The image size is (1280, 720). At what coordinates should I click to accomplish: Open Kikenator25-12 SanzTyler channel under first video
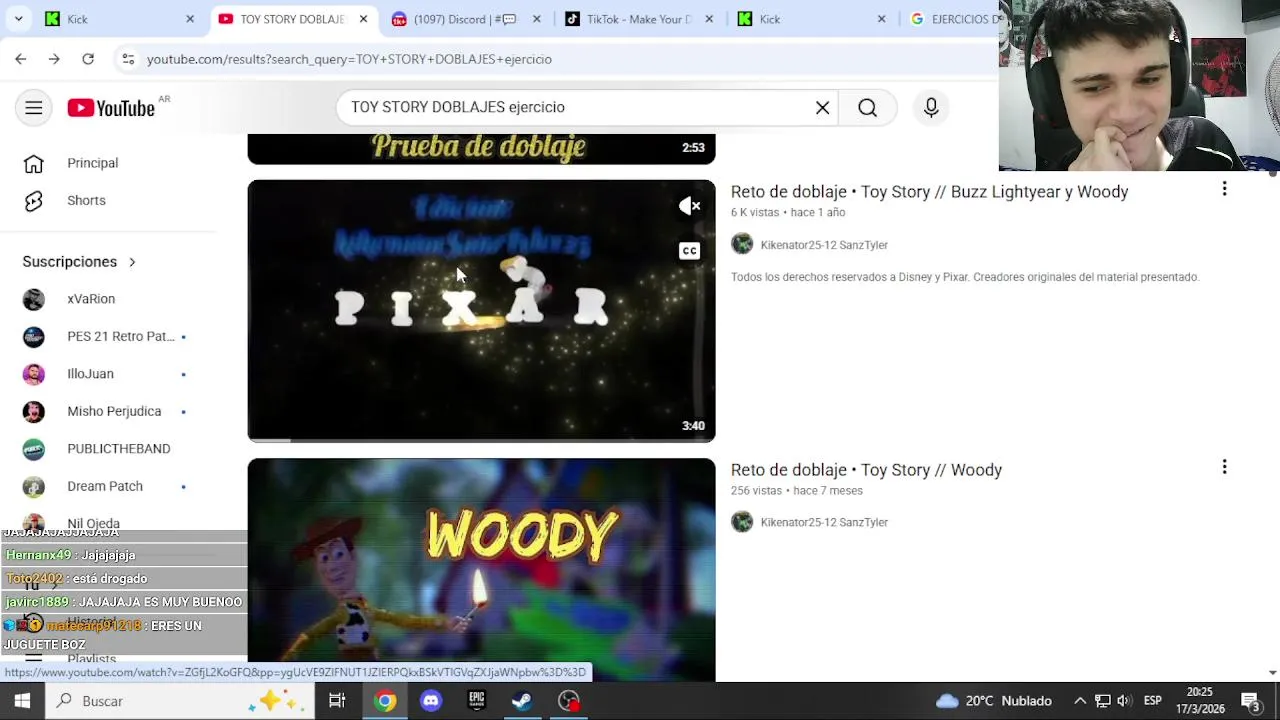pyautogui.click(x=824, y=245)
